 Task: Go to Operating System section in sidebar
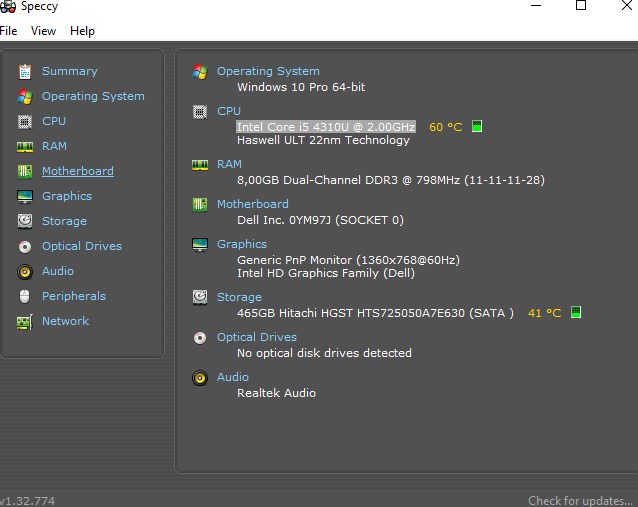(x=93, y=96)
